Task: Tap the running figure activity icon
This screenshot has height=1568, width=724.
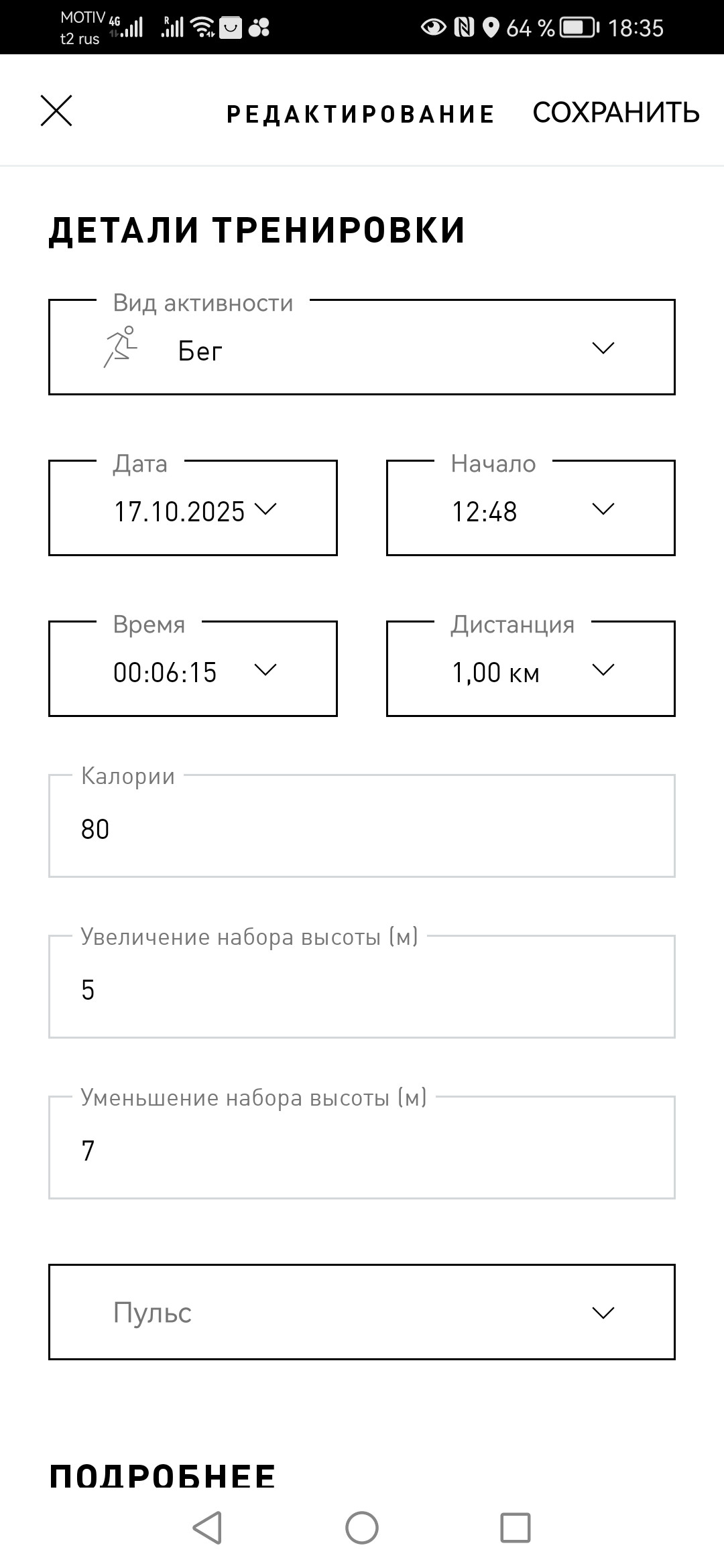Action: (x=121, y=347)
